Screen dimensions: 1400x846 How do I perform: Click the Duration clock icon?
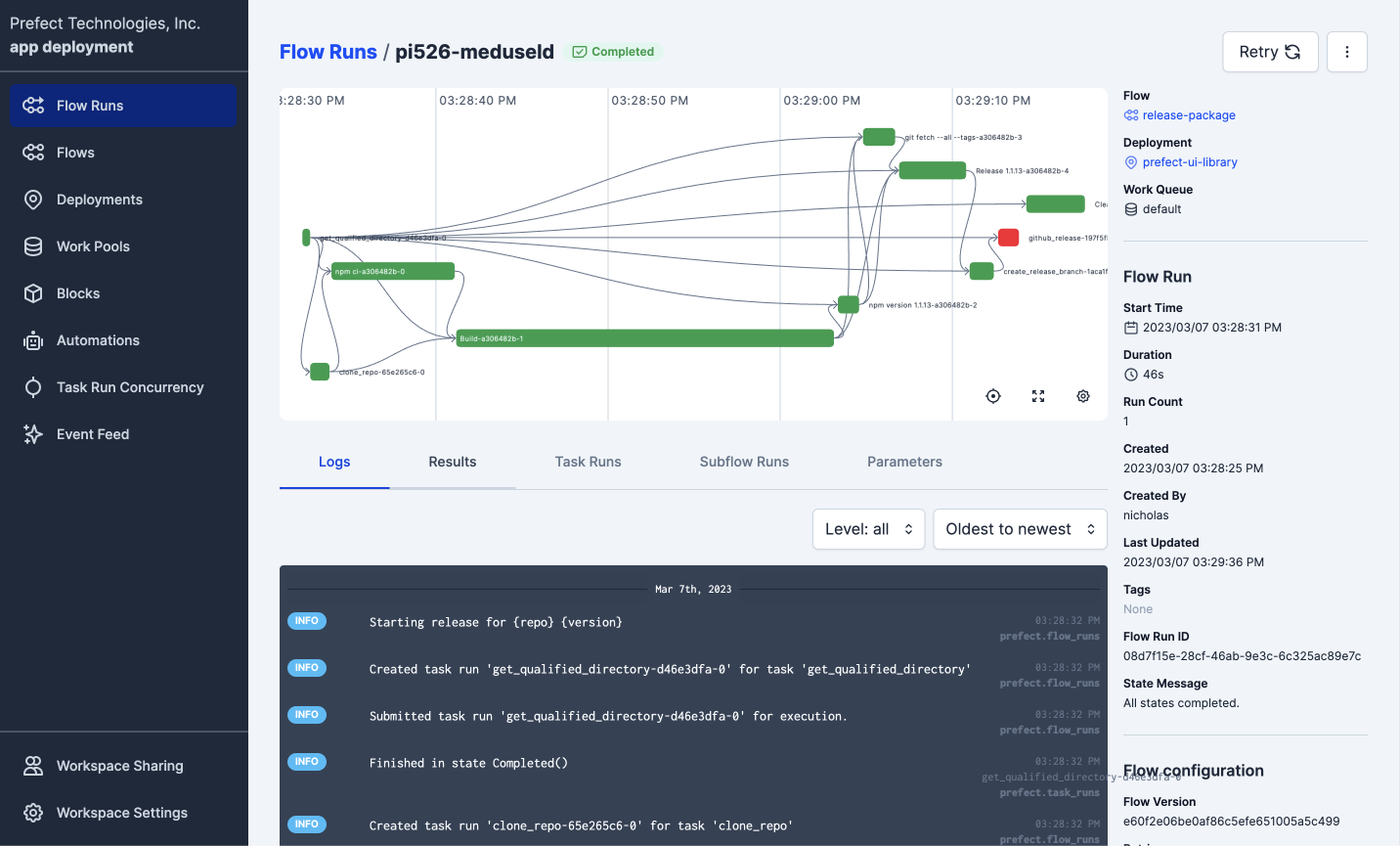pos(1131,375)
